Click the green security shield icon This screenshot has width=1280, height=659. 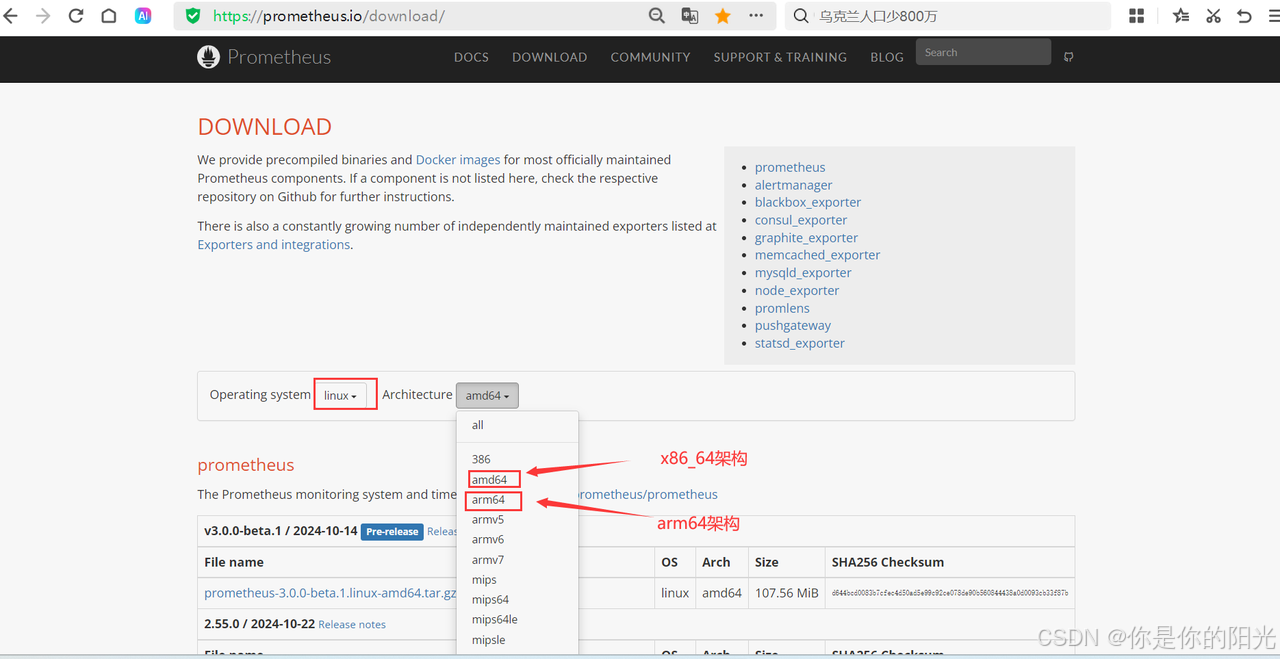[x=193, y=16]
